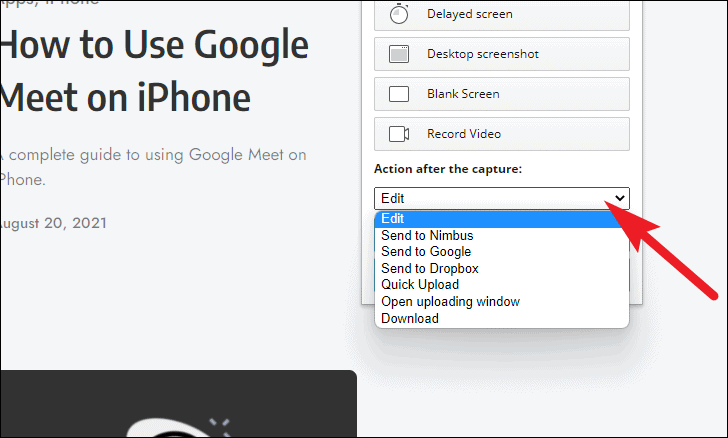Select Quick Upload option

[502, 285]
